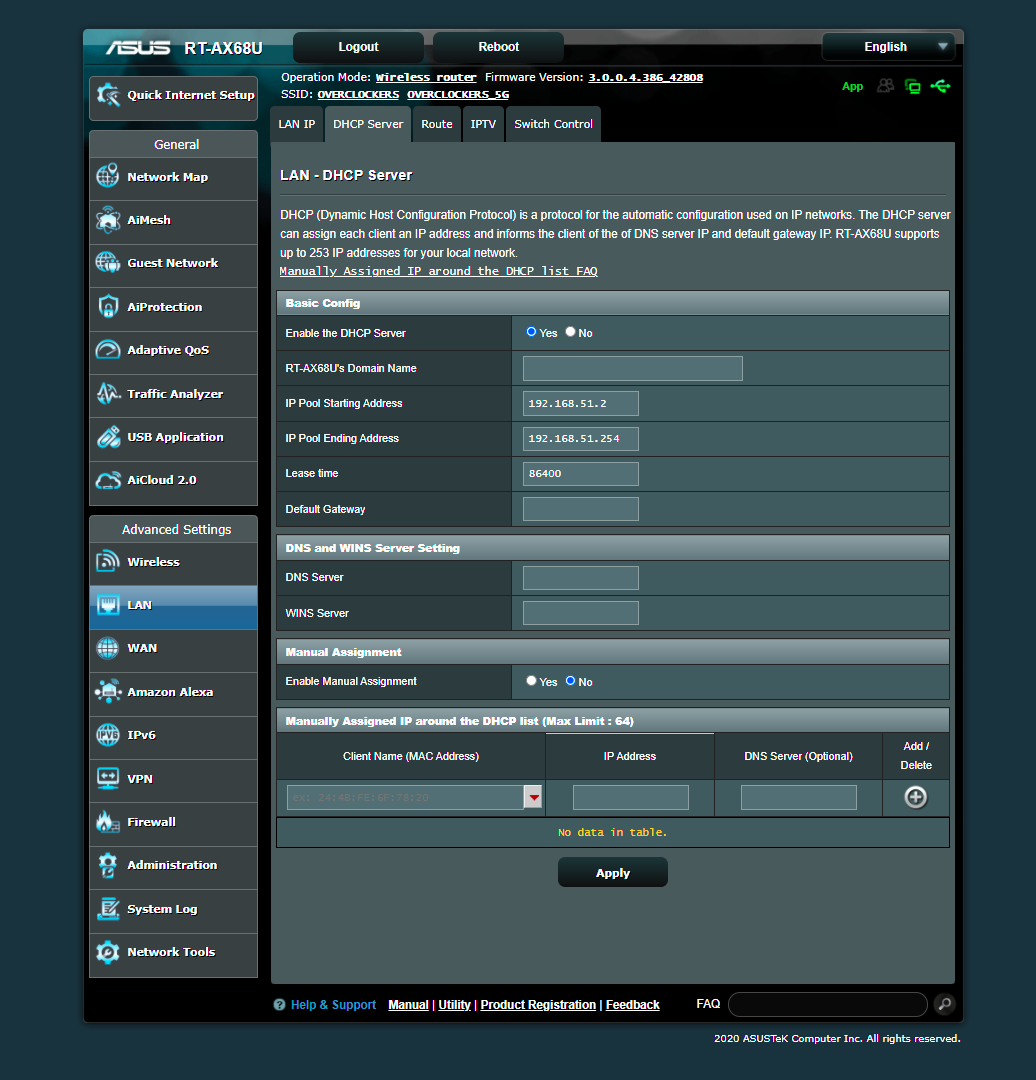Select Yes for Enable the DHCP Server
Screen dimensions: 1036x1080
tap(531, 332)
